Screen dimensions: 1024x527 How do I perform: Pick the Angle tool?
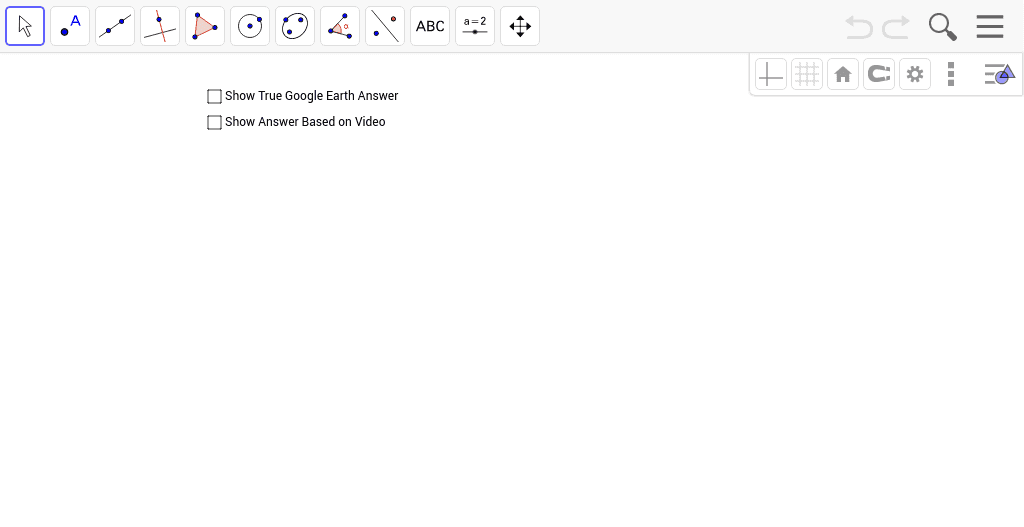(340, 26)
